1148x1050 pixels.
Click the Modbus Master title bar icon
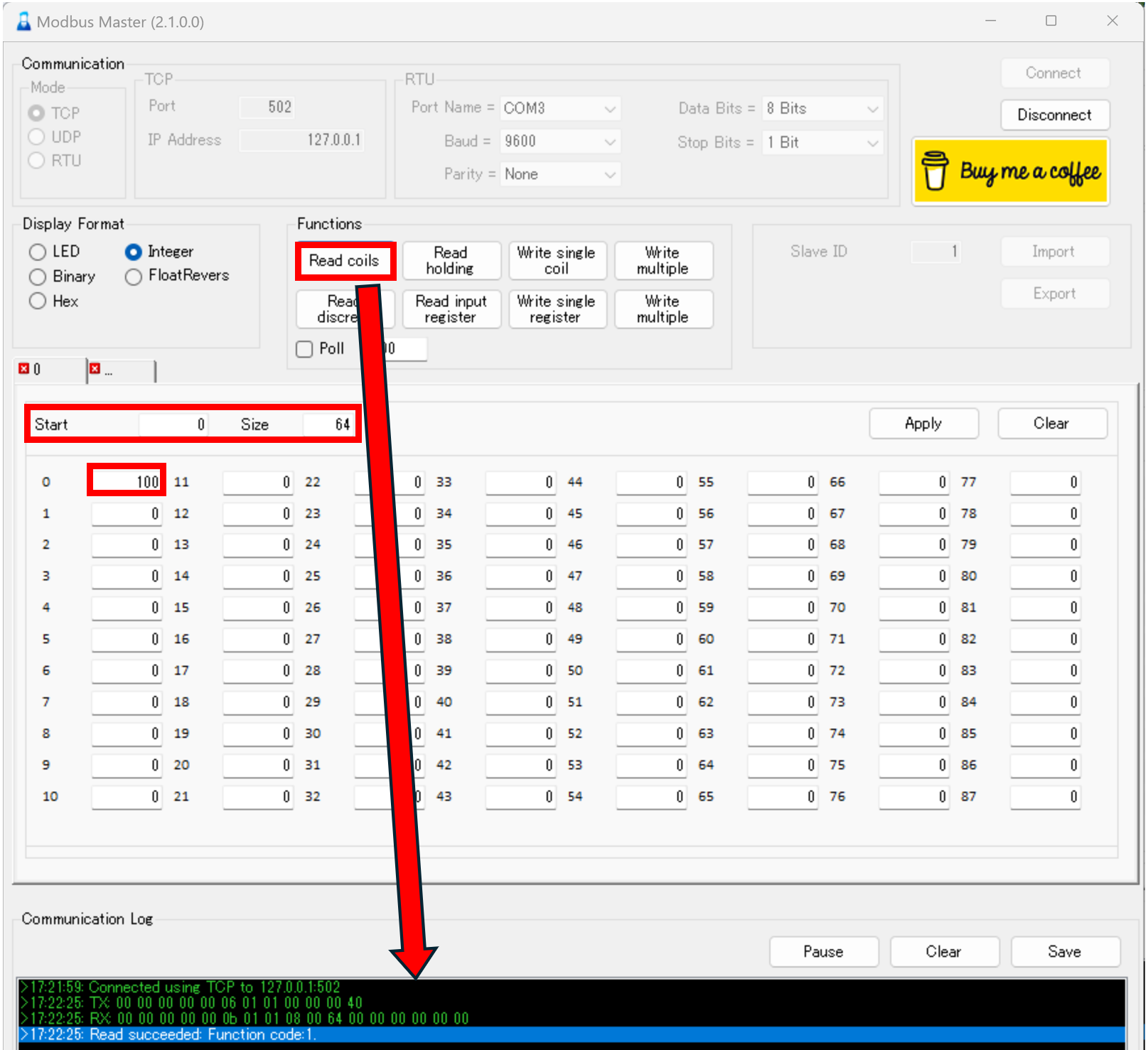pos(23,21)
